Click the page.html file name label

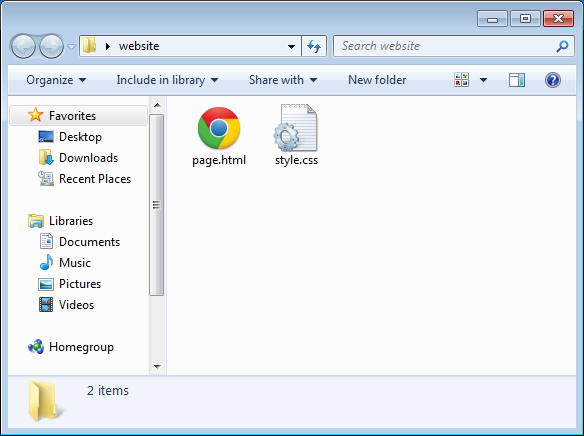219,160
